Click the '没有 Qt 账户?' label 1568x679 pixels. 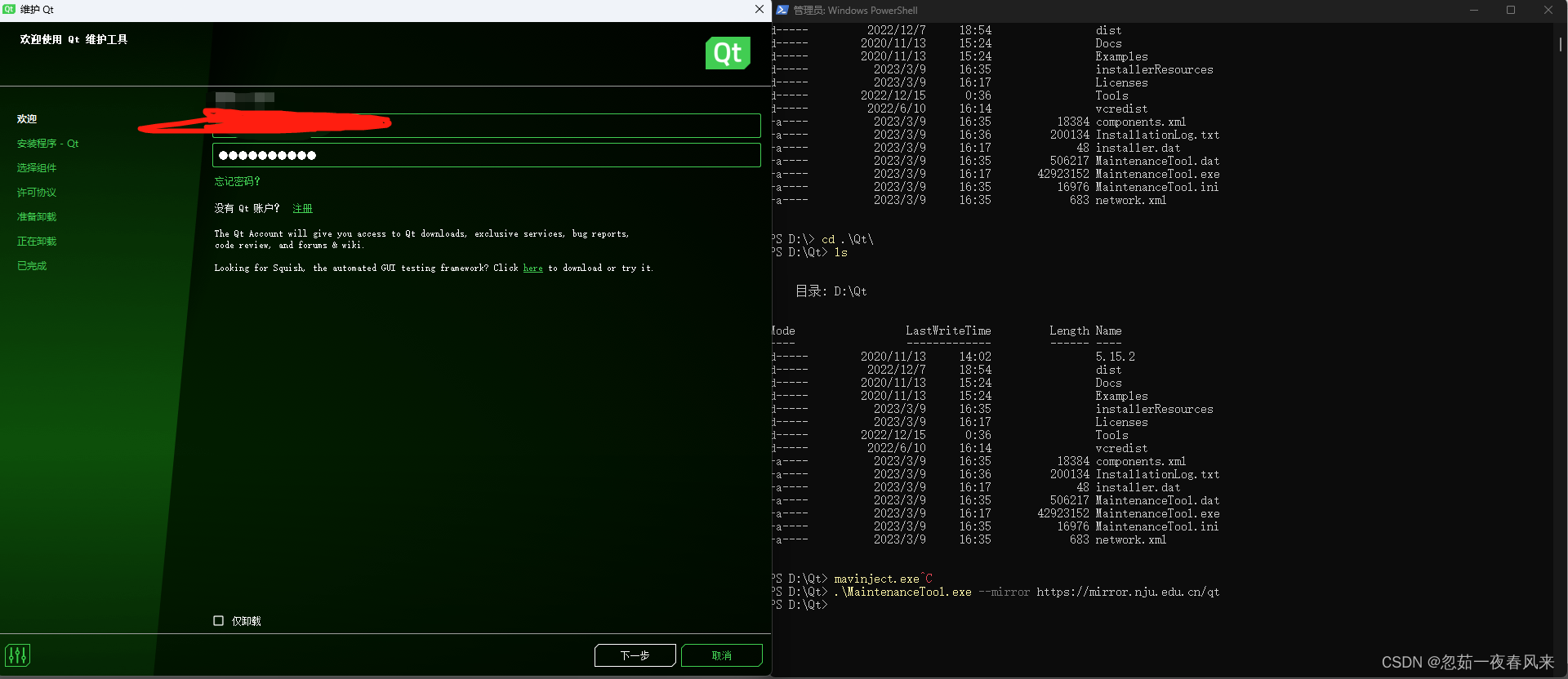click(x=247, y=209)
